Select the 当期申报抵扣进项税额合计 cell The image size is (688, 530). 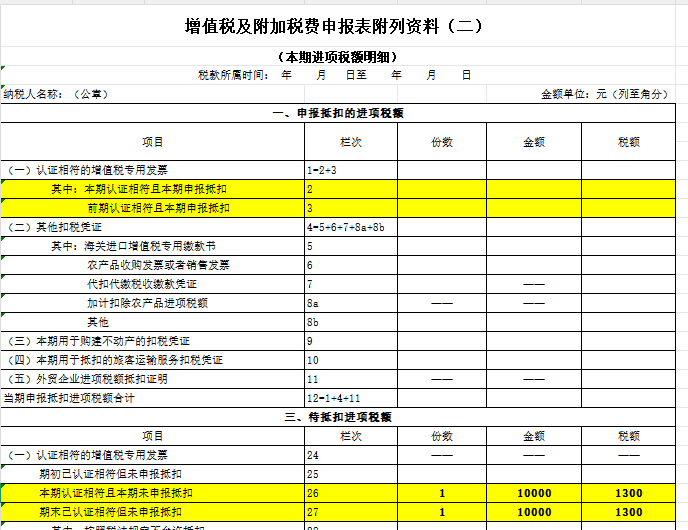pyautogui.click(x=152, y=398)
